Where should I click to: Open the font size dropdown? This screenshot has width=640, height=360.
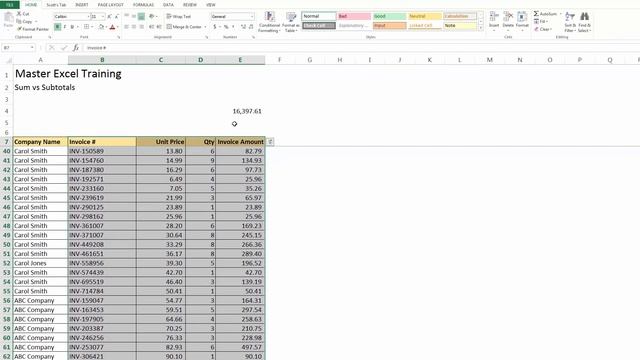coord(102,16)
